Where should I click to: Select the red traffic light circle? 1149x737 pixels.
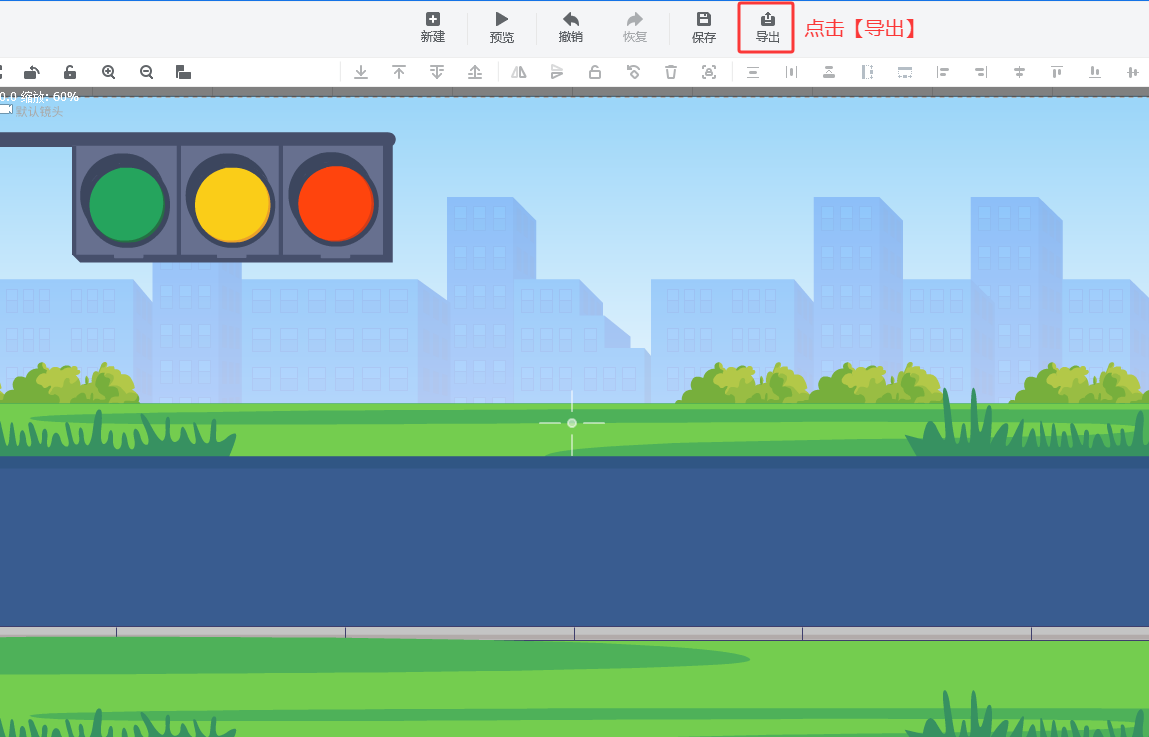tap(336, 203)
